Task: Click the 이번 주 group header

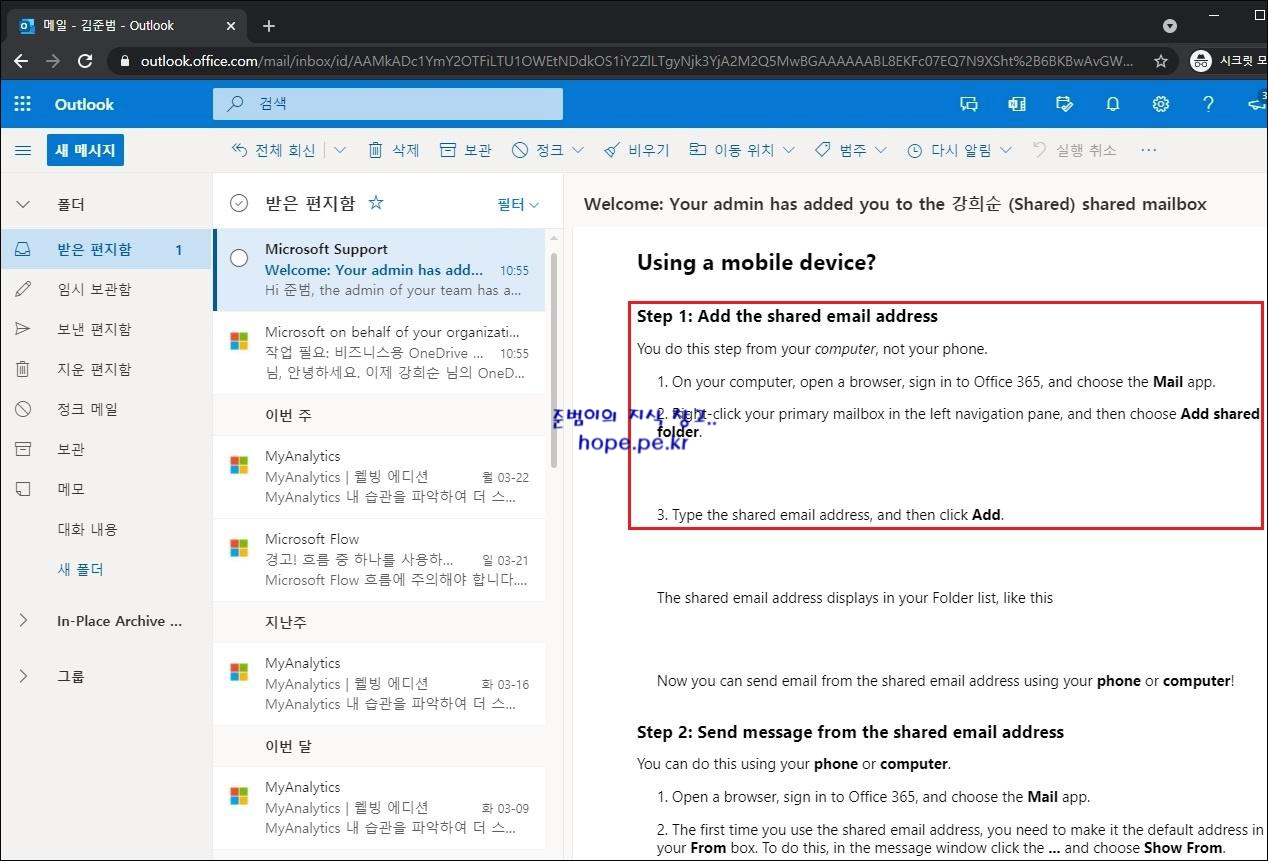Action: [380, 415]
